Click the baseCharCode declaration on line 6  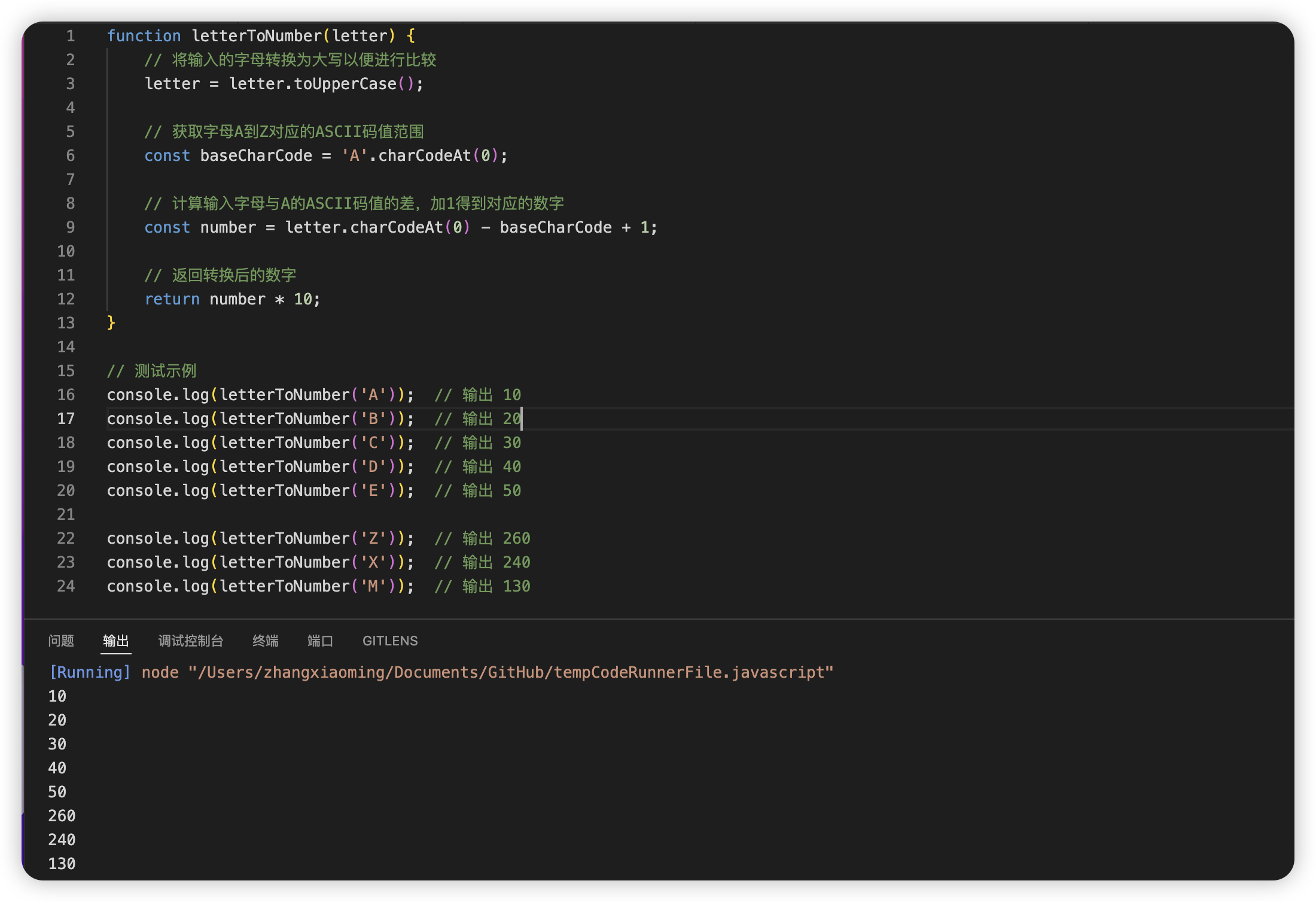click(x=256, y=156)
